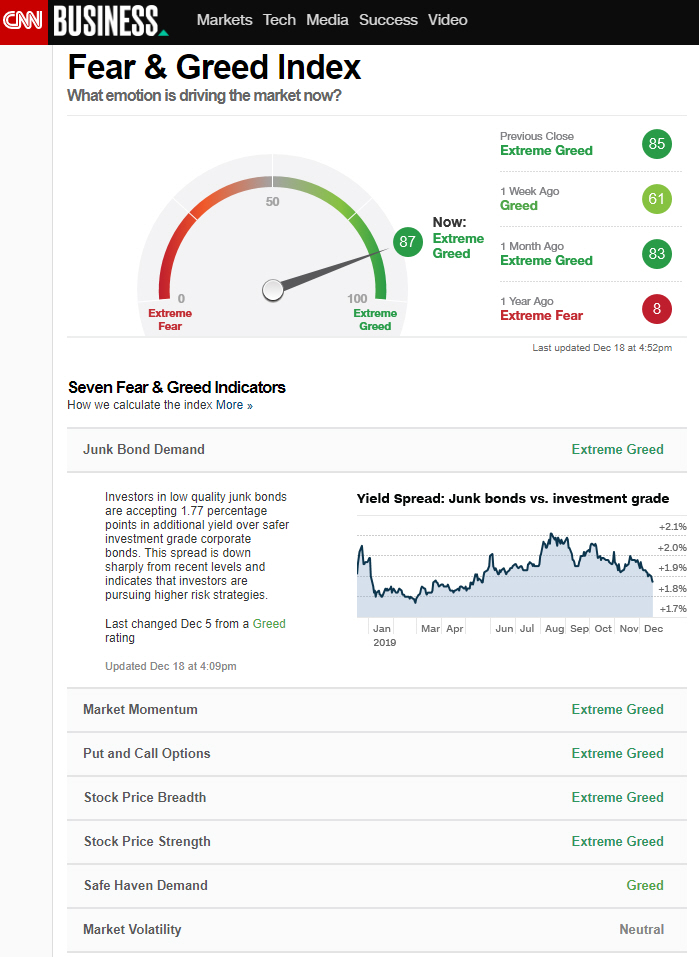Click the Previous Close 85 badge
The image size is (699, 957).
(656, 144)
